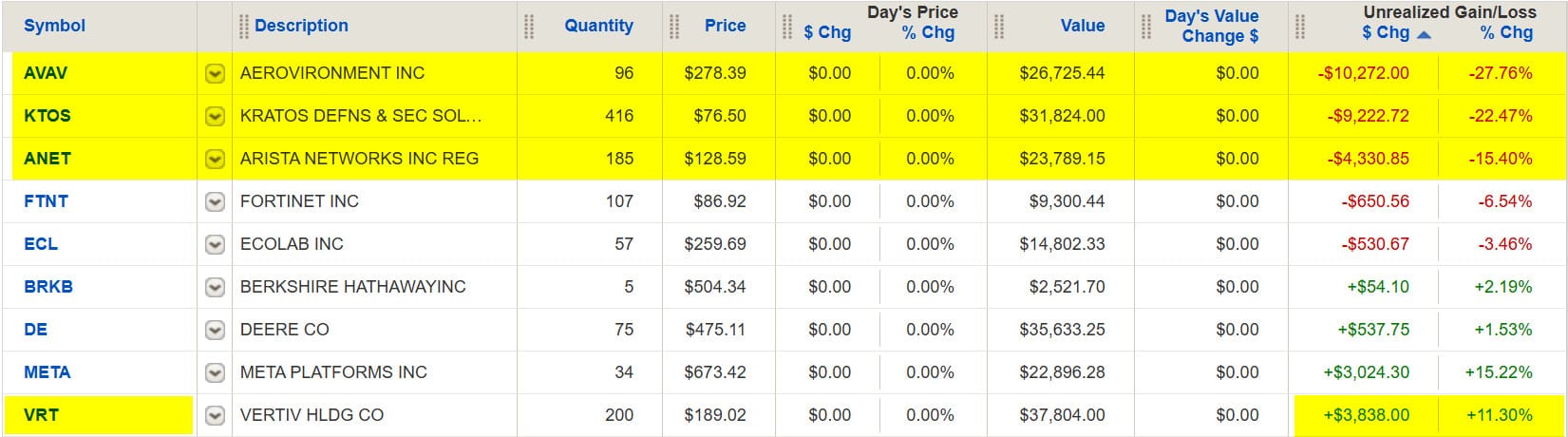Open the Vertiv row action dropdown
Image resolution: width=1568 pixels, height=437 pixels.
coord(216,415)
